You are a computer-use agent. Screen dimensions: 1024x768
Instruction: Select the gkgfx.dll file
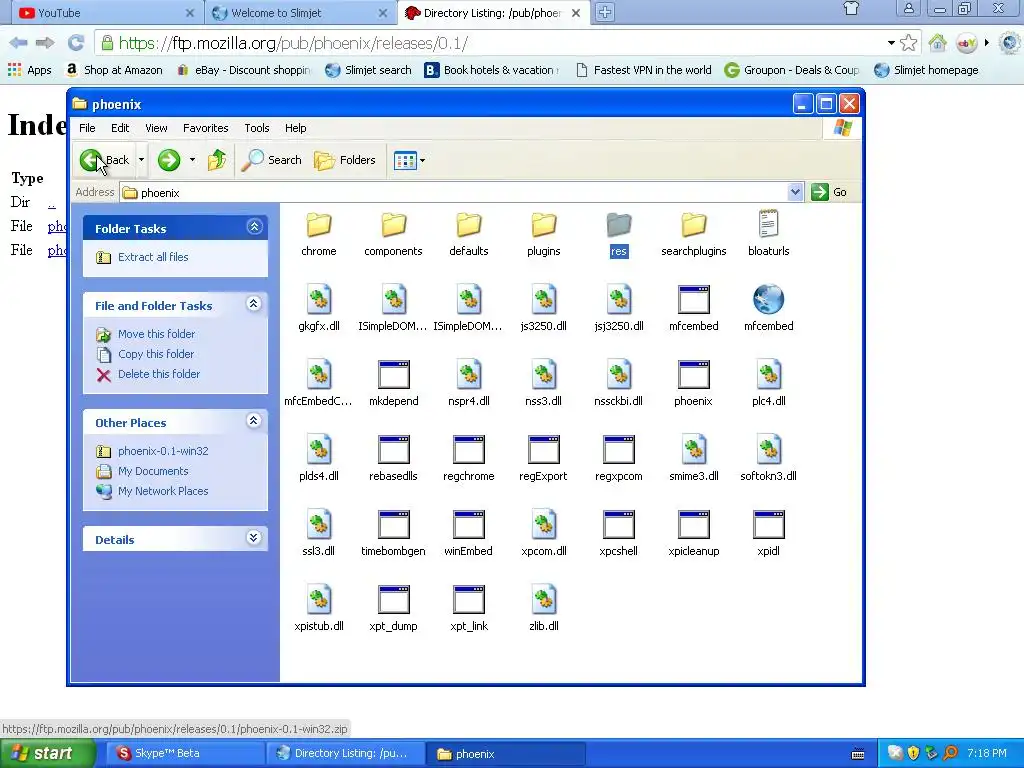[319, 309]
